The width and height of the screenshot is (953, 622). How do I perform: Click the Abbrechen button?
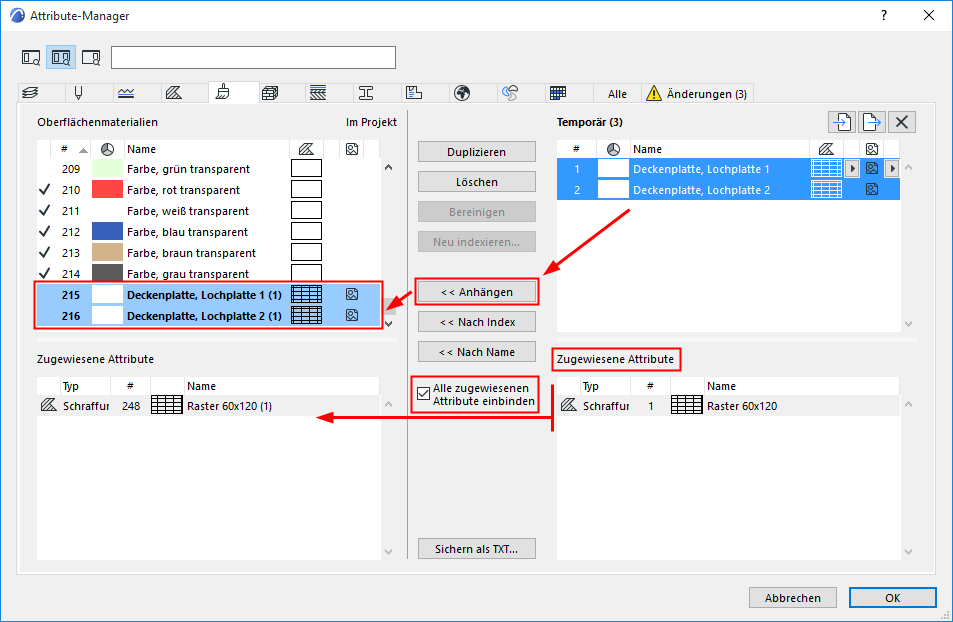point(793,598)
